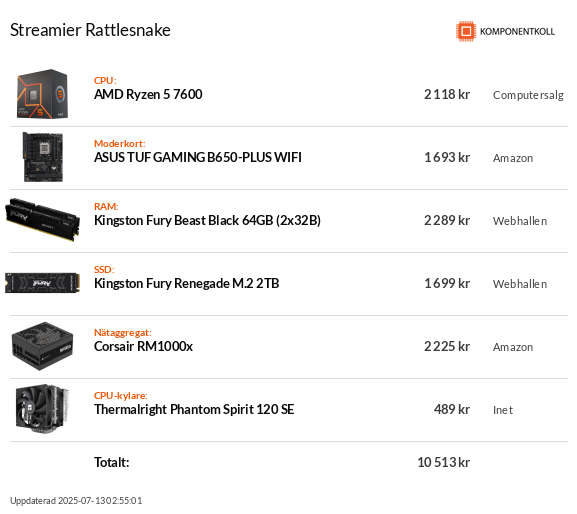This screenshot has width=577, height=514.
Task: Open Kingston Fury Renegade M.2 2TB link
Action: click(x=187, y=283)
